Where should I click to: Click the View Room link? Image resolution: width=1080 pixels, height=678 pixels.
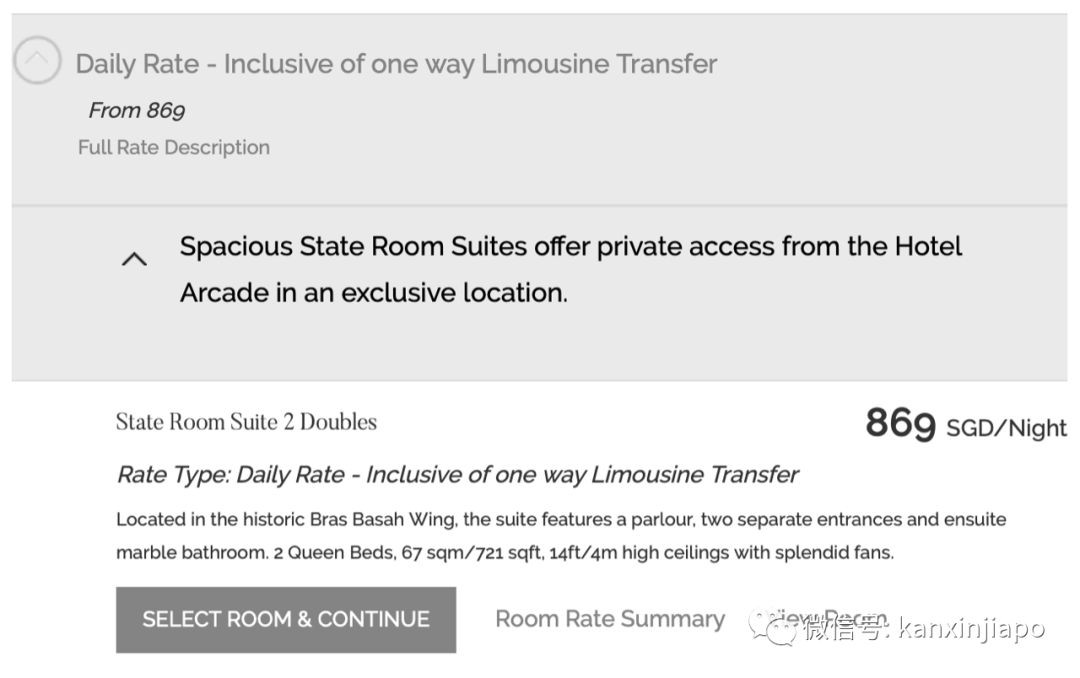pyautogui.click(x=818, y=618)
